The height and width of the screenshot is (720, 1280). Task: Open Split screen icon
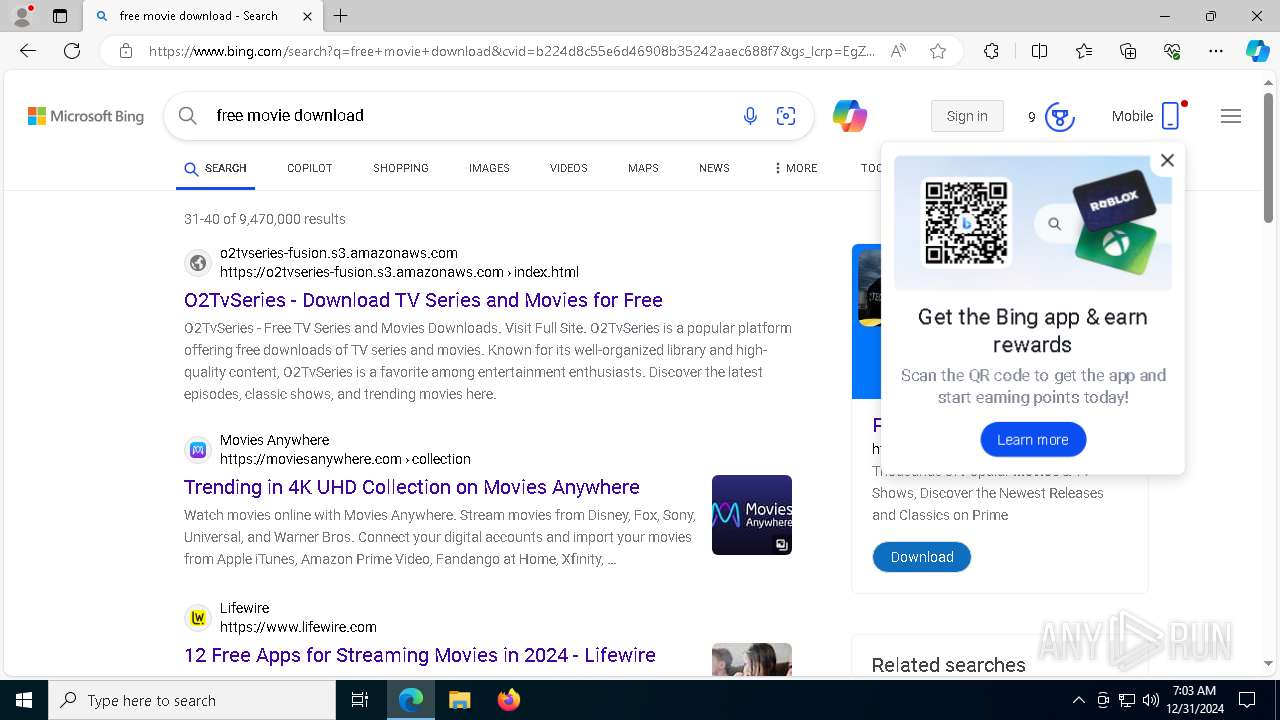[x=1039, y=51]
